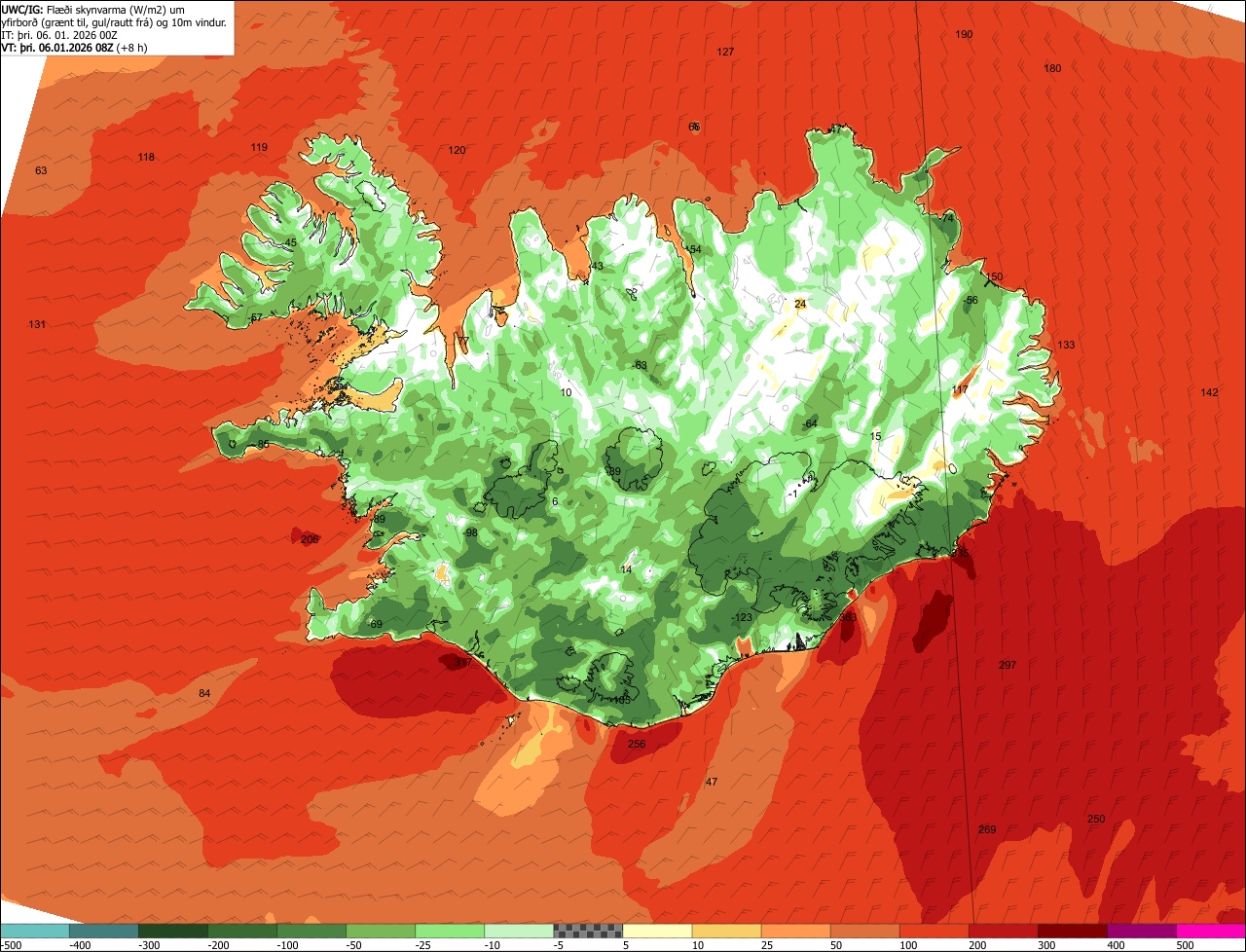Click the map value '119'
This screenshot has width=1246, height=952.
coord(259,147)
